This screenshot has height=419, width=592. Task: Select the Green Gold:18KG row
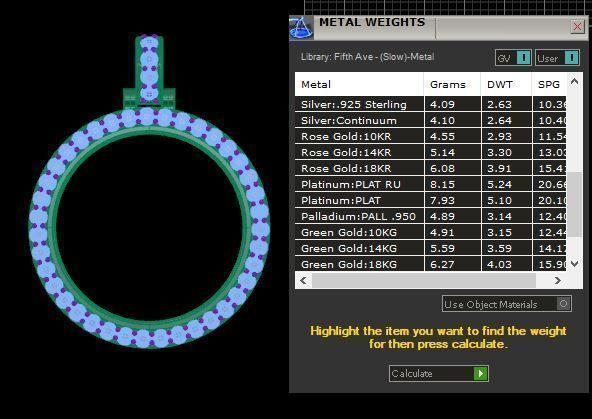tap(430, 264)
